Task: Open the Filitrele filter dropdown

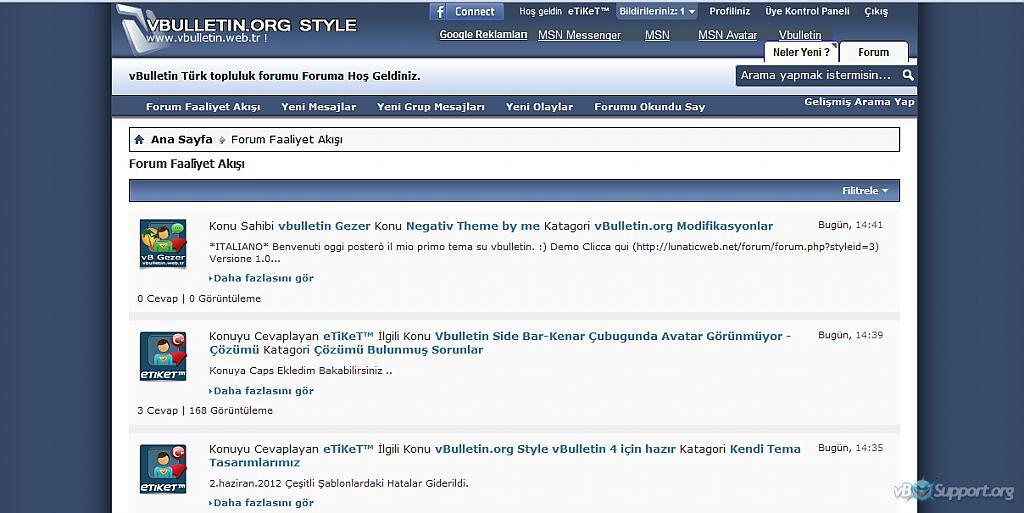Action: 865,191
